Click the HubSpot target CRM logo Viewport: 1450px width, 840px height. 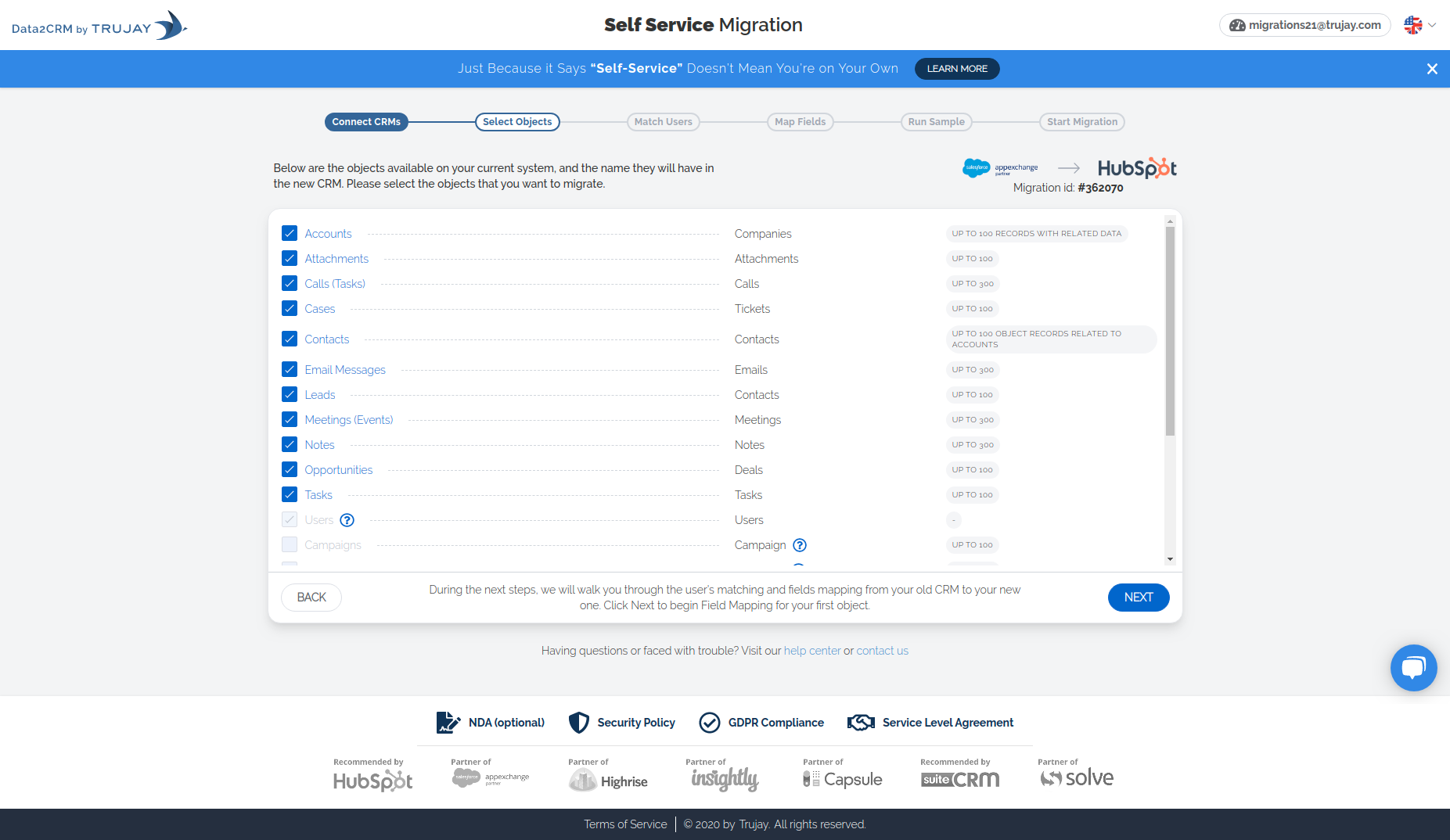point(1137,168)
